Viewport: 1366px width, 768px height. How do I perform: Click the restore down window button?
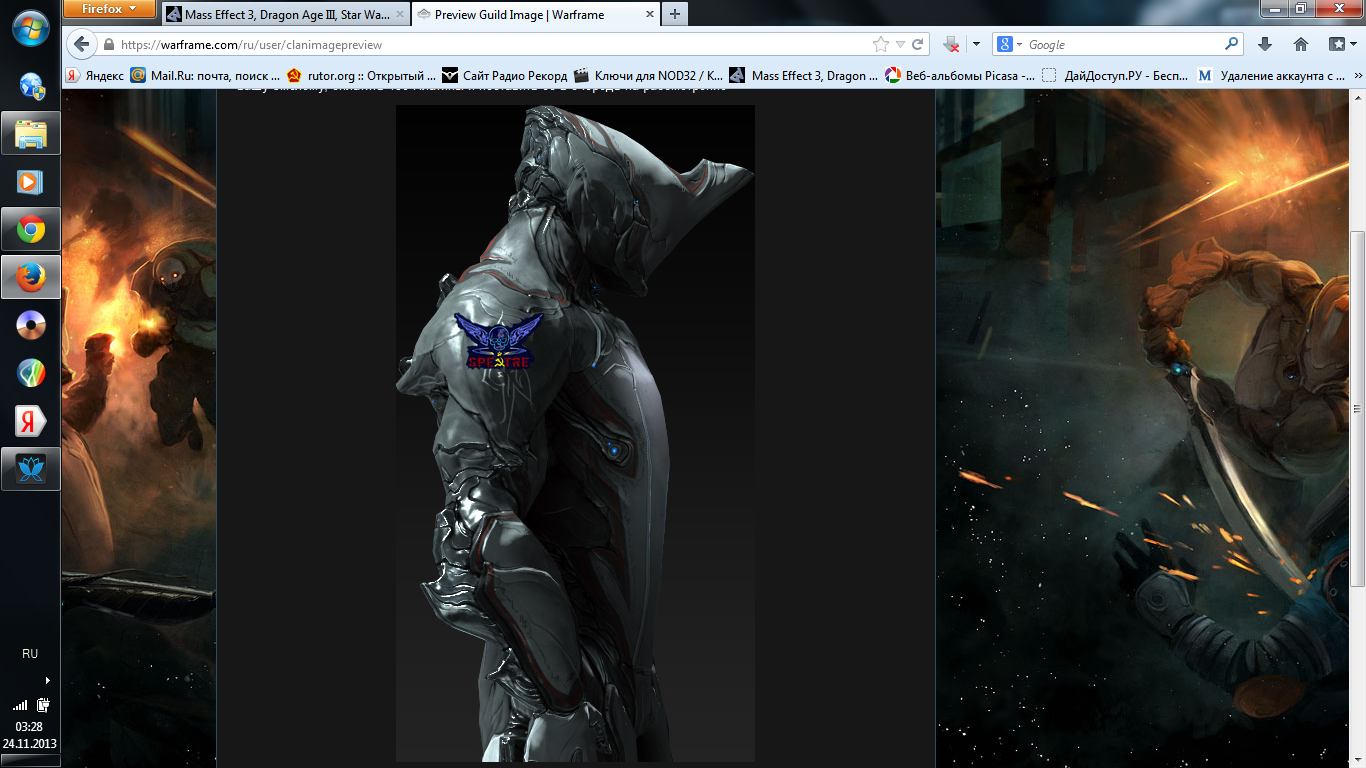(1300, 8)
